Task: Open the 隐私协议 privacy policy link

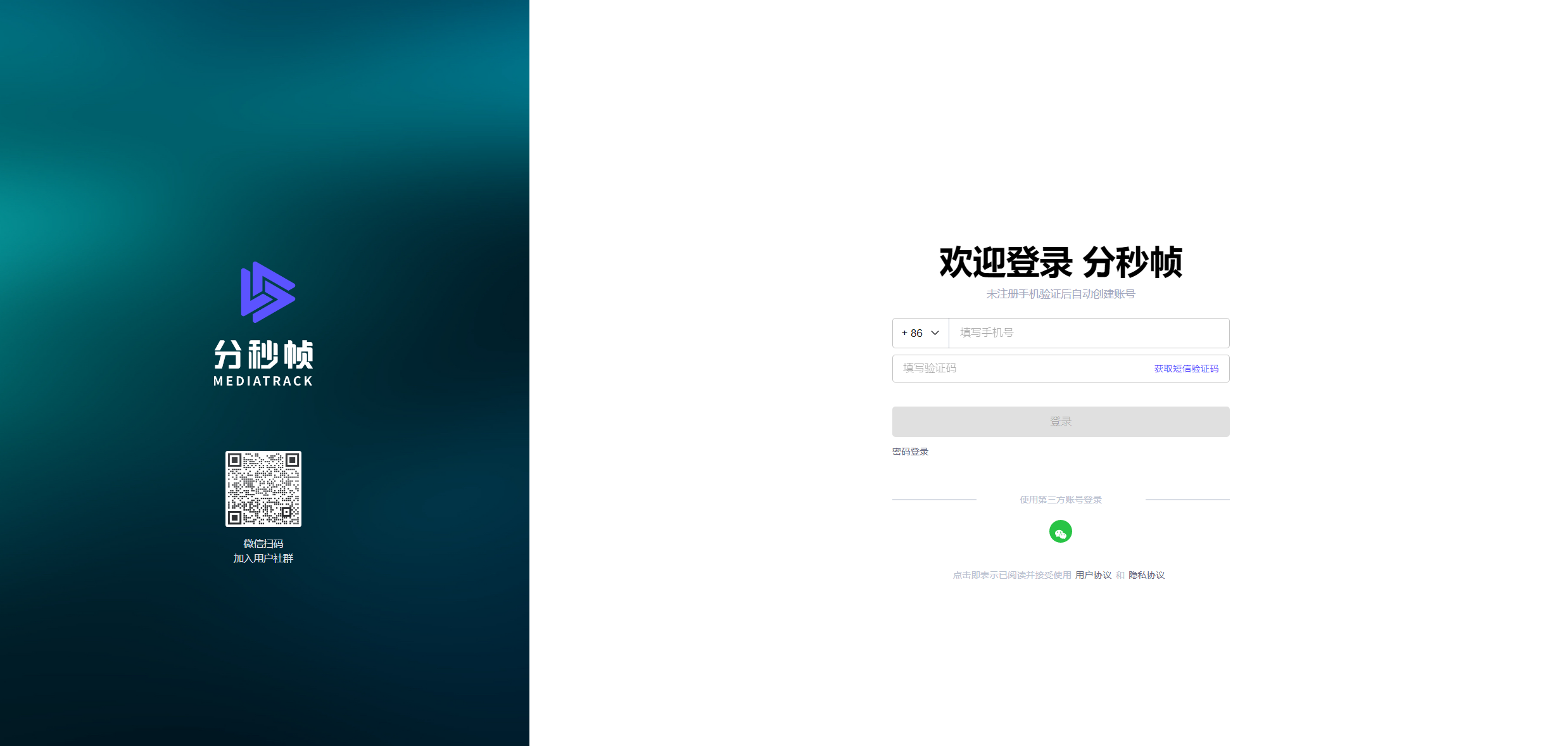Action: [x=1146, y=575]
